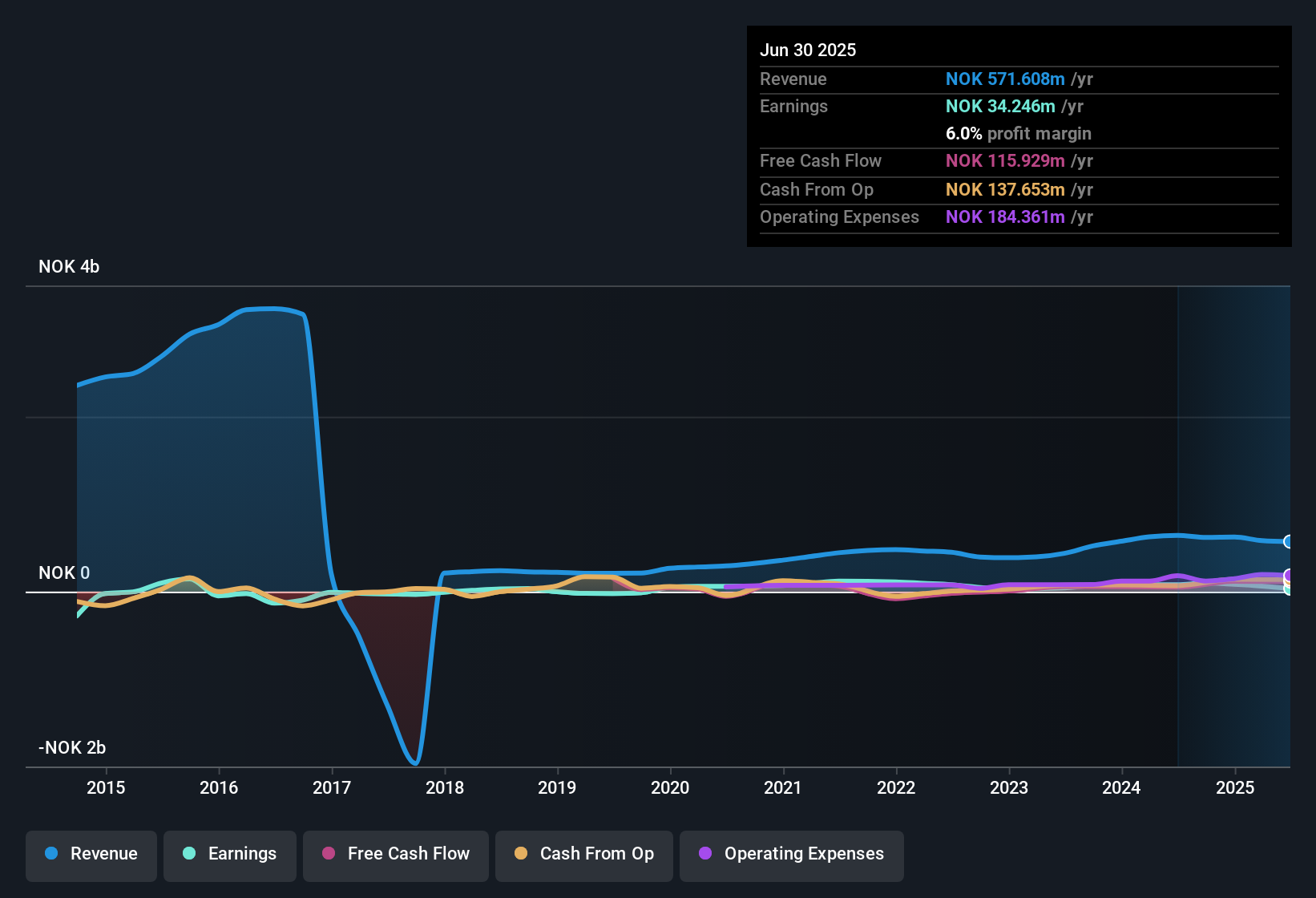
Task: Click the 2025 x-axis label
Action: (1235, 787)
